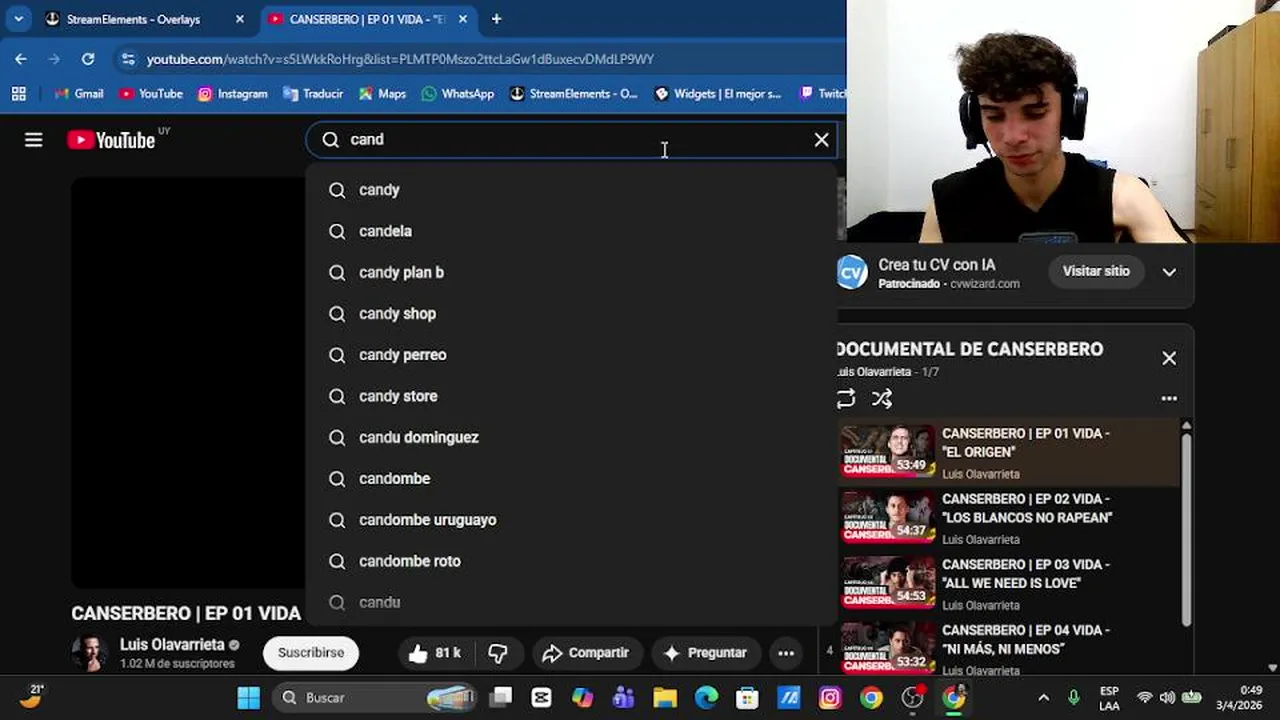1280x720 pixels.
Task: Click the taskbar Buscar search box
Action: tap(374, 698)
